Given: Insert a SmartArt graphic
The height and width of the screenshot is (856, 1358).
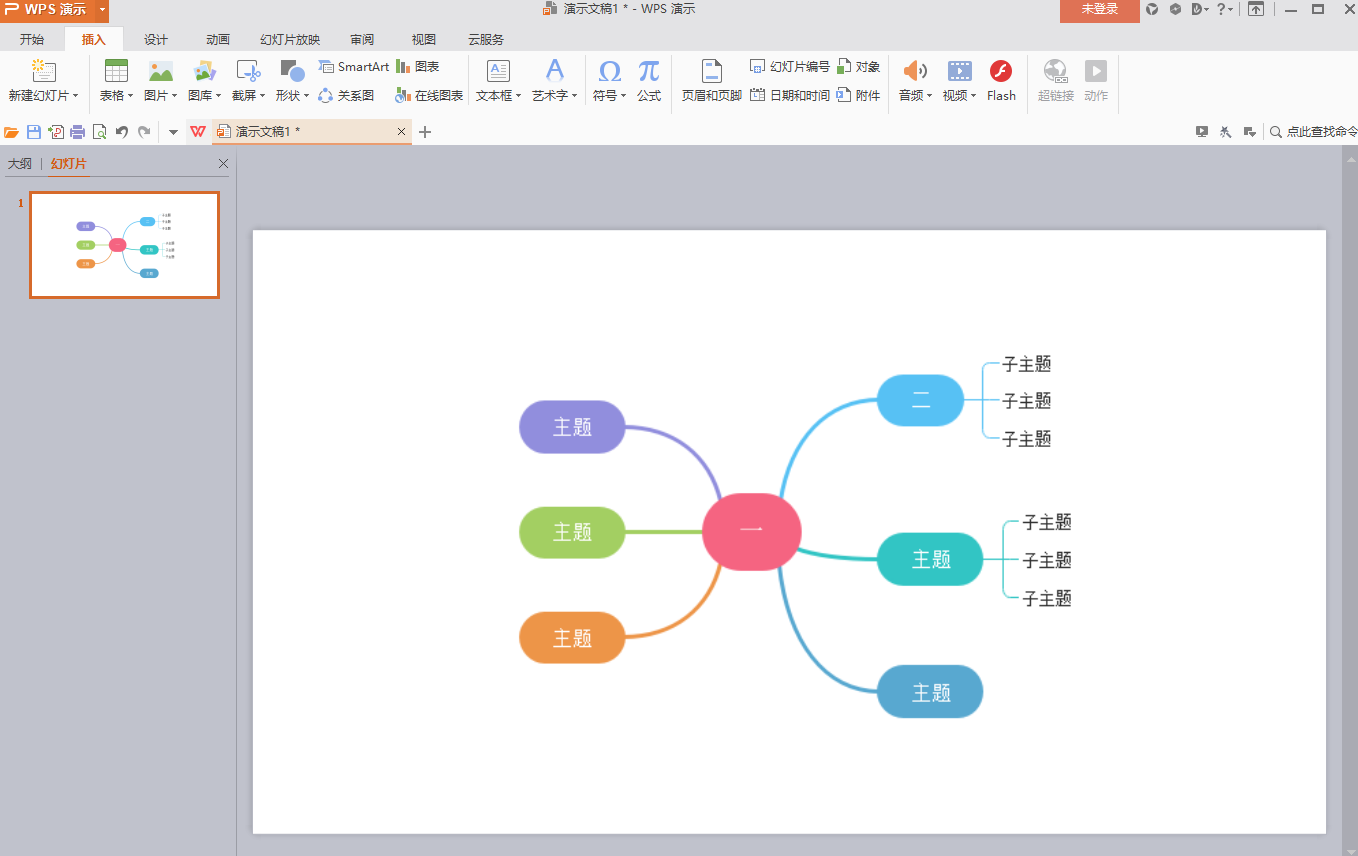Looking at the screenshot, I should pos(354,67).
